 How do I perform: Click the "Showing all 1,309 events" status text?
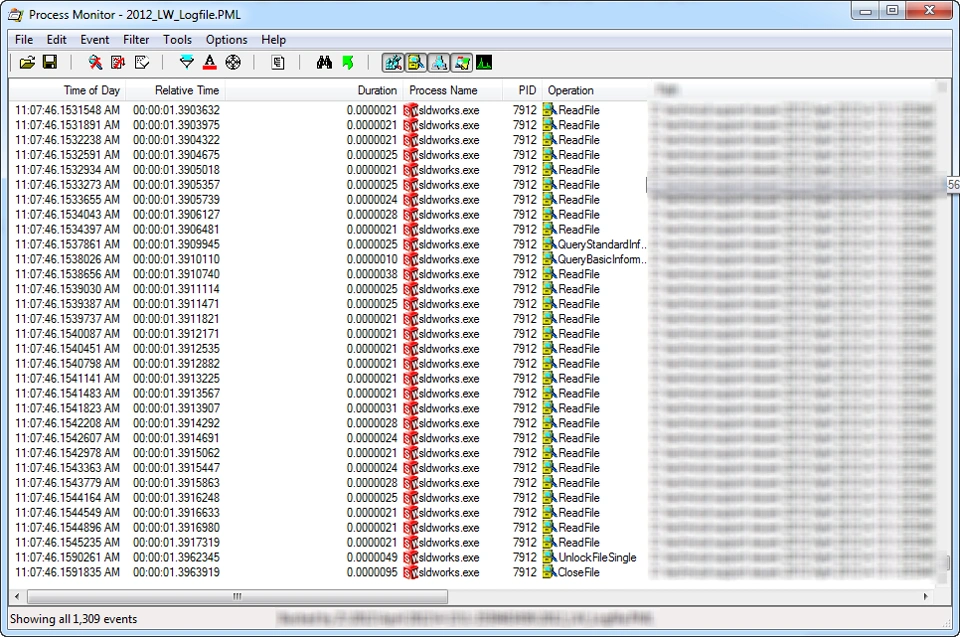[73, 619]
